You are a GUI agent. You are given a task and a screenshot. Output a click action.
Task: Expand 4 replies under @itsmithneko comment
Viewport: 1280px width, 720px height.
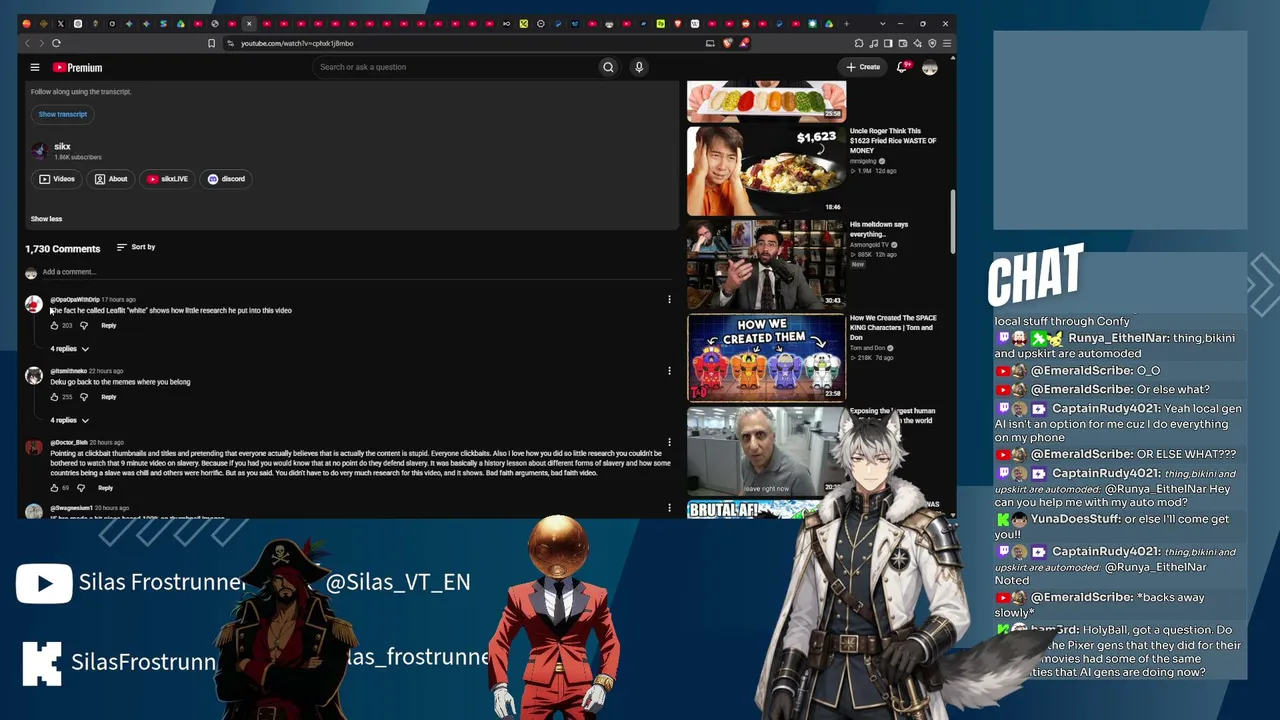pyautogui.click(x=70, y=420)
